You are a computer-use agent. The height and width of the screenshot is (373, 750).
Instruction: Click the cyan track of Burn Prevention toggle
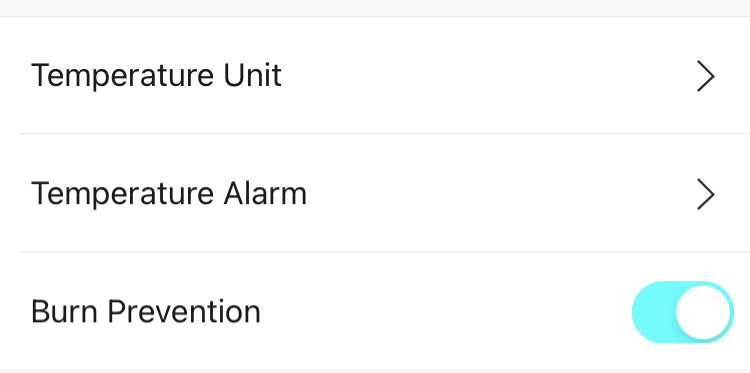click(x=653, y=312)
